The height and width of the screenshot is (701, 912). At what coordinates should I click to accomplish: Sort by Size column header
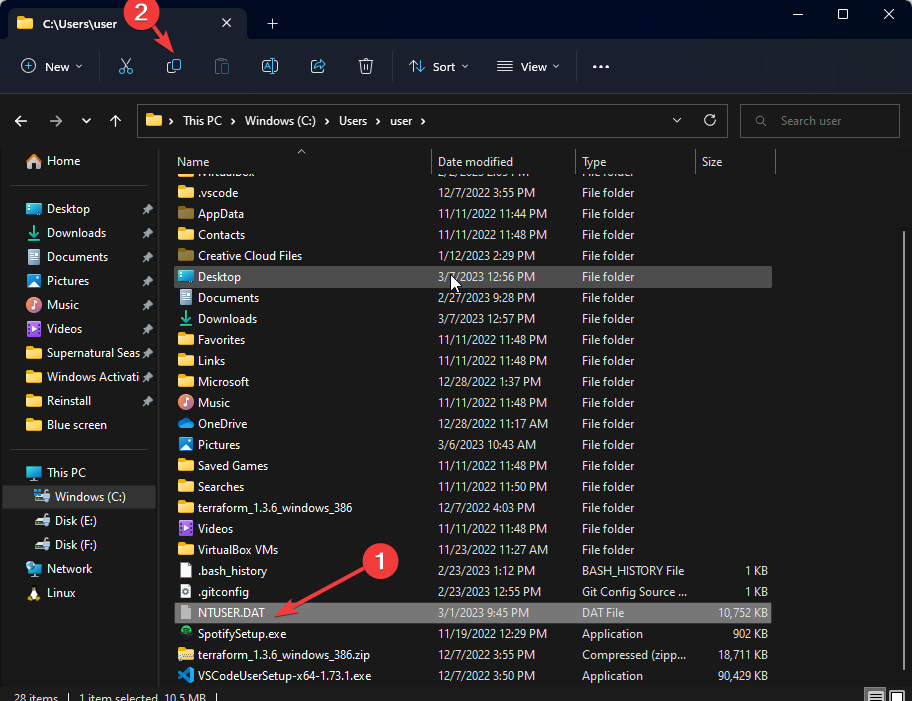coord(735,162)
